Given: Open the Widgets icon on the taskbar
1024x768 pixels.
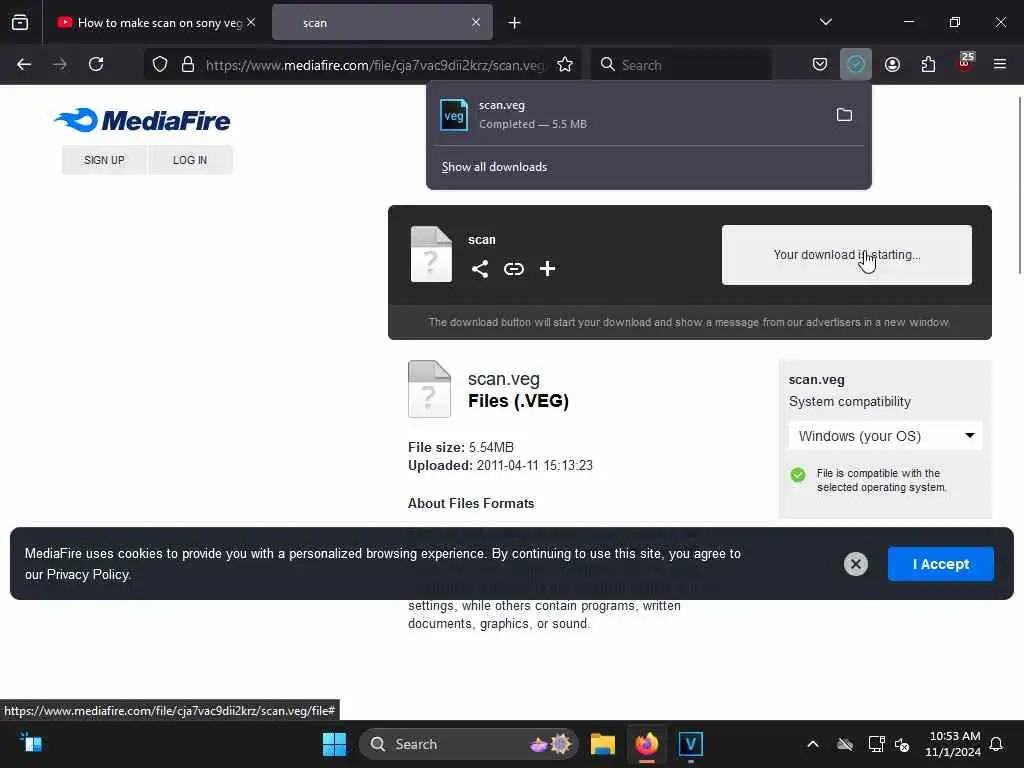Looking at the screenshot, I should 31,743.
